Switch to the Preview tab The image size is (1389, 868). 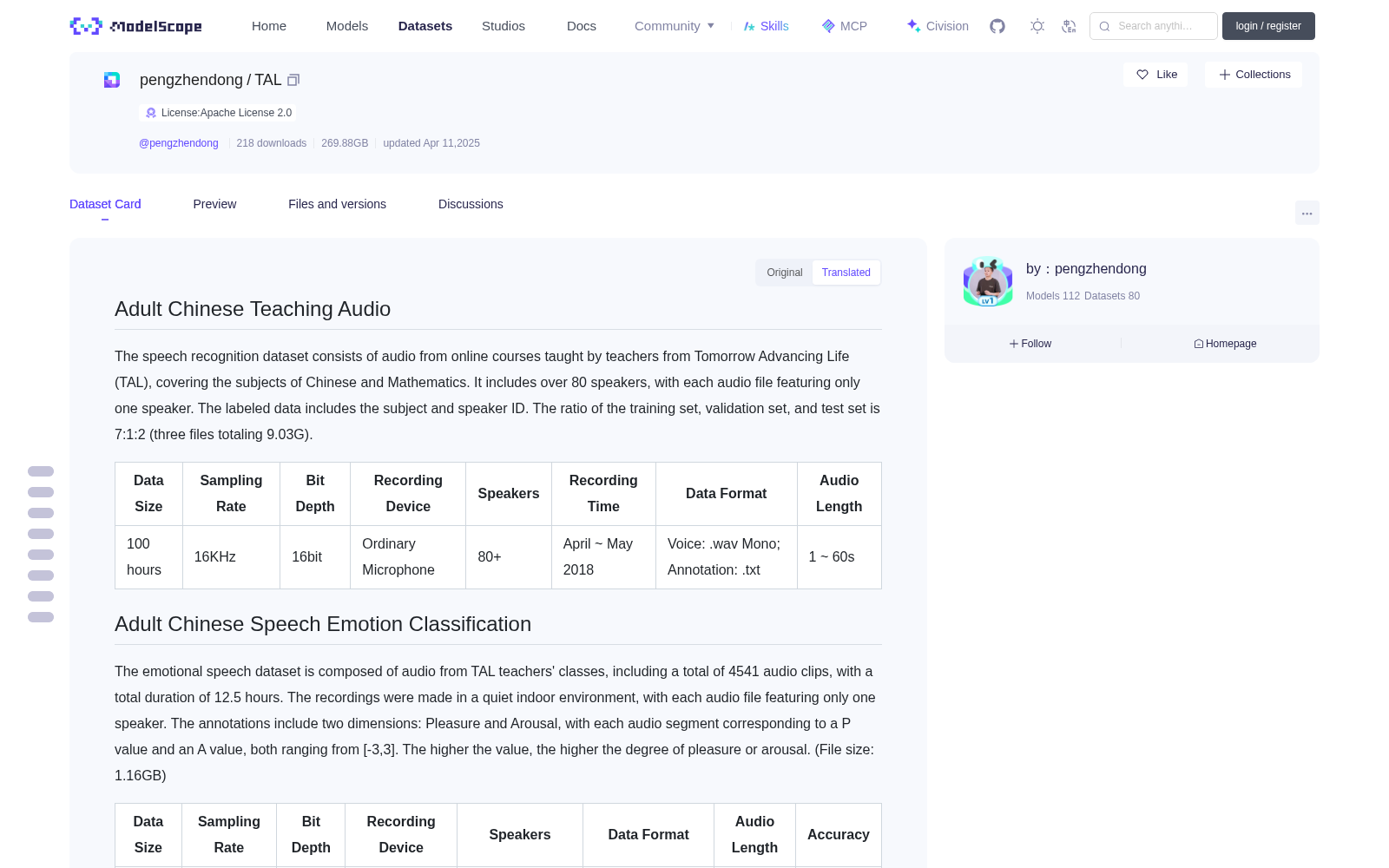pos(214,204)
